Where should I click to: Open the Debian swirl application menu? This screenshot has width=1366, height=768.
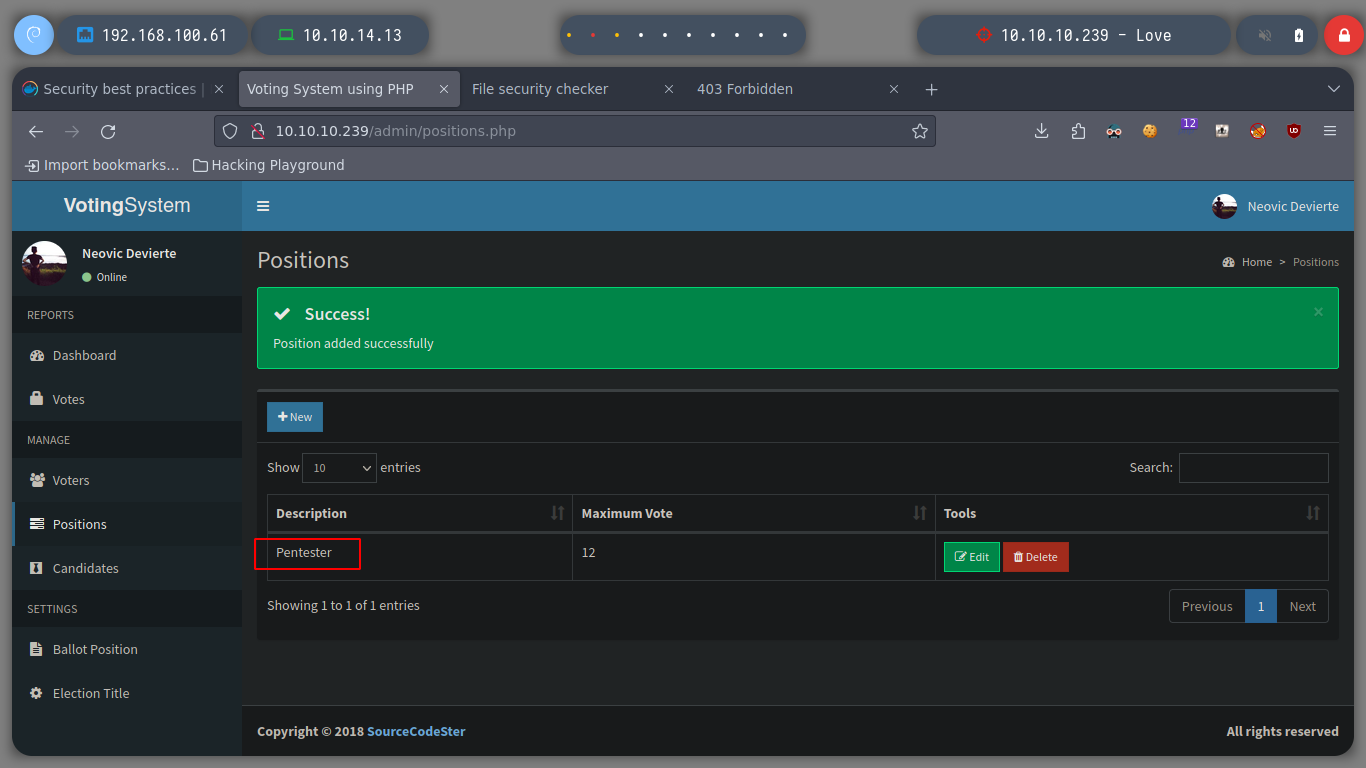(x=33, y=35)
